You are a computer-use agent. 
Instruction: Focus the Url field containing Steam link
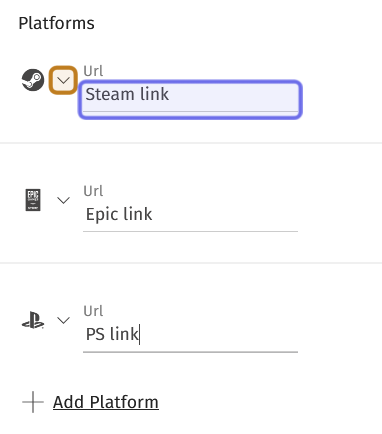pos(190,99)
